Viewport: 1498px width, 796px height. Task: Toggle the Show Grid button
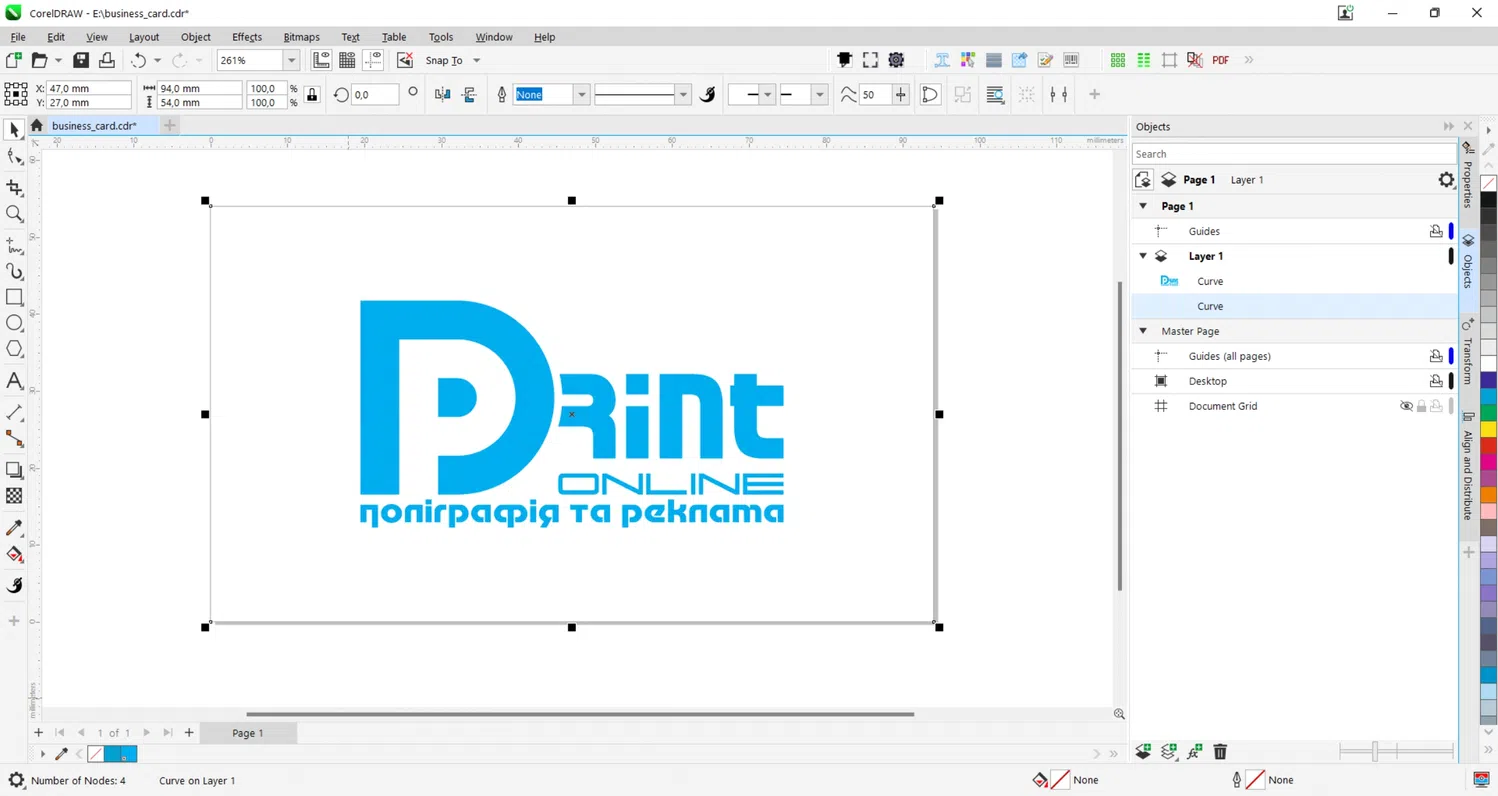348,60
